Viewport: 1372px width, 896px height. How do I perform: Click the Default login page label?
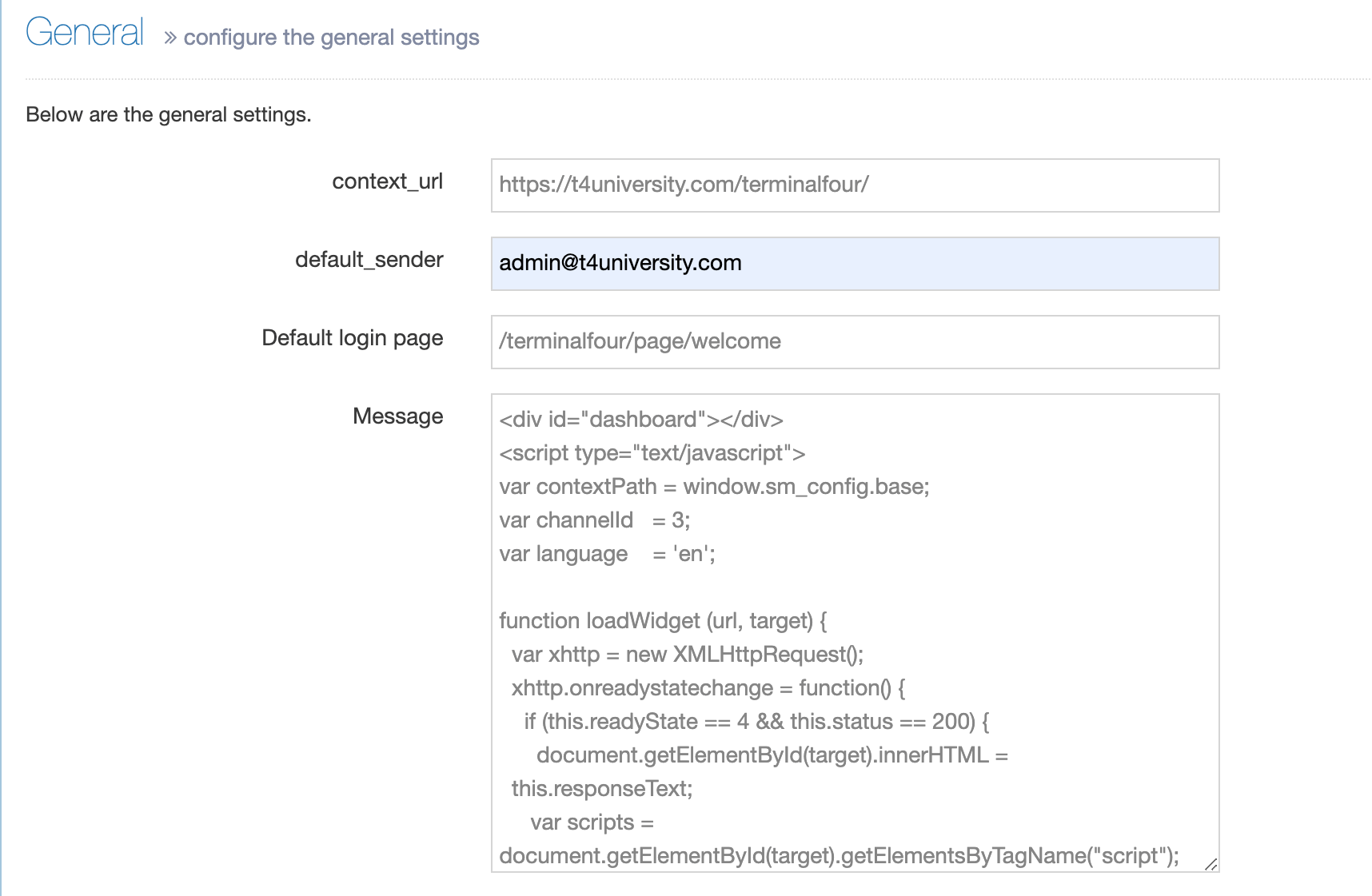point(352,338)
